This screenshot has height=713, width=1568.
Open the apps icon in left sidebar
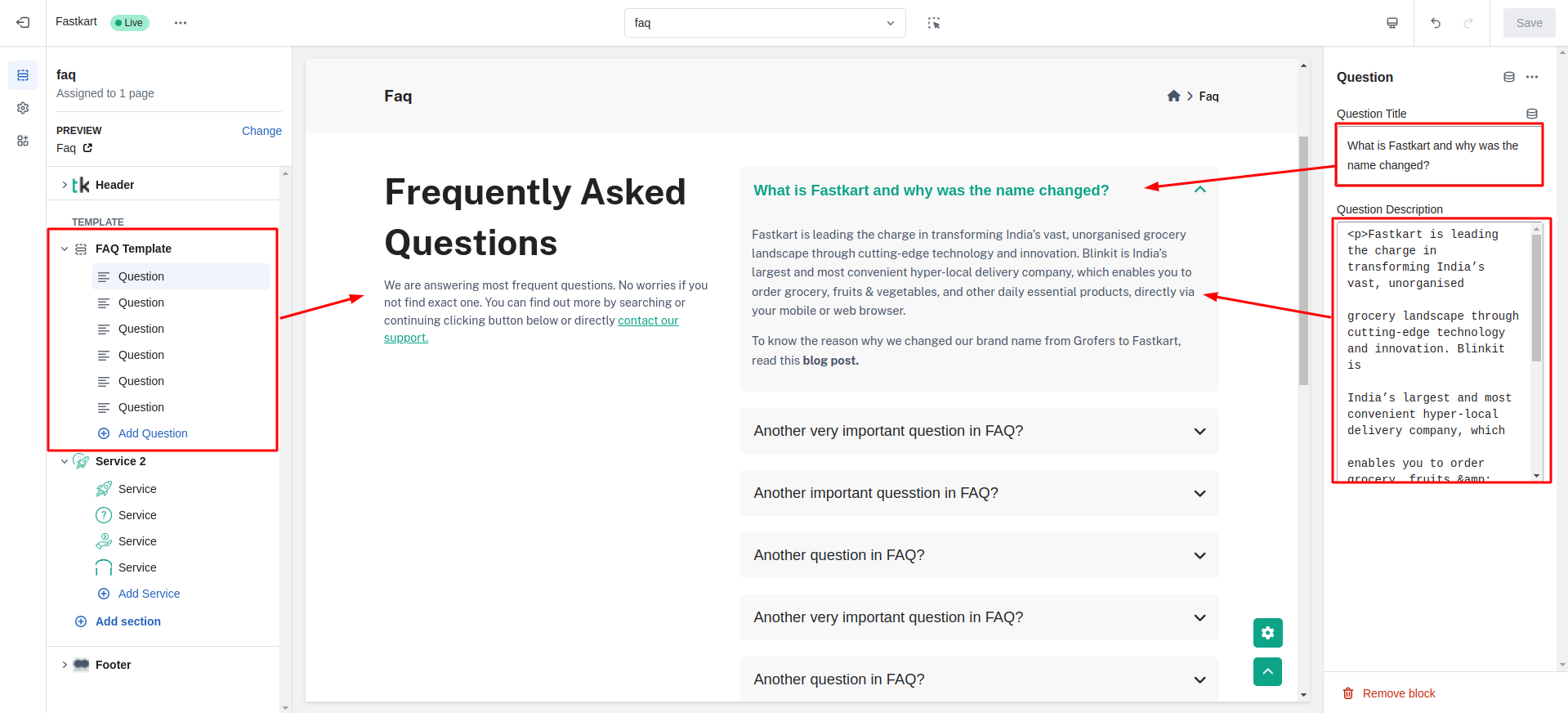[x=23, y=141]
